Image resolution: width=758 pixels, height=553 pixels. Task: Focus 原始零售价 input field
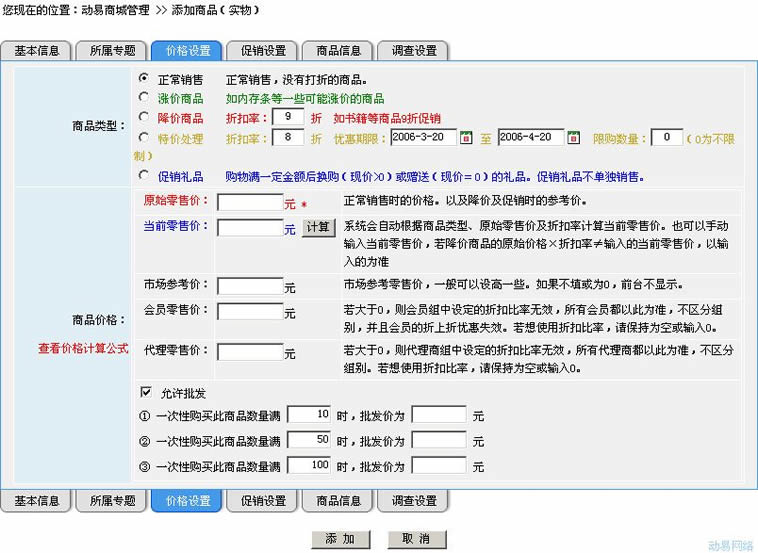pyautogui.click(x=250, y=202)
